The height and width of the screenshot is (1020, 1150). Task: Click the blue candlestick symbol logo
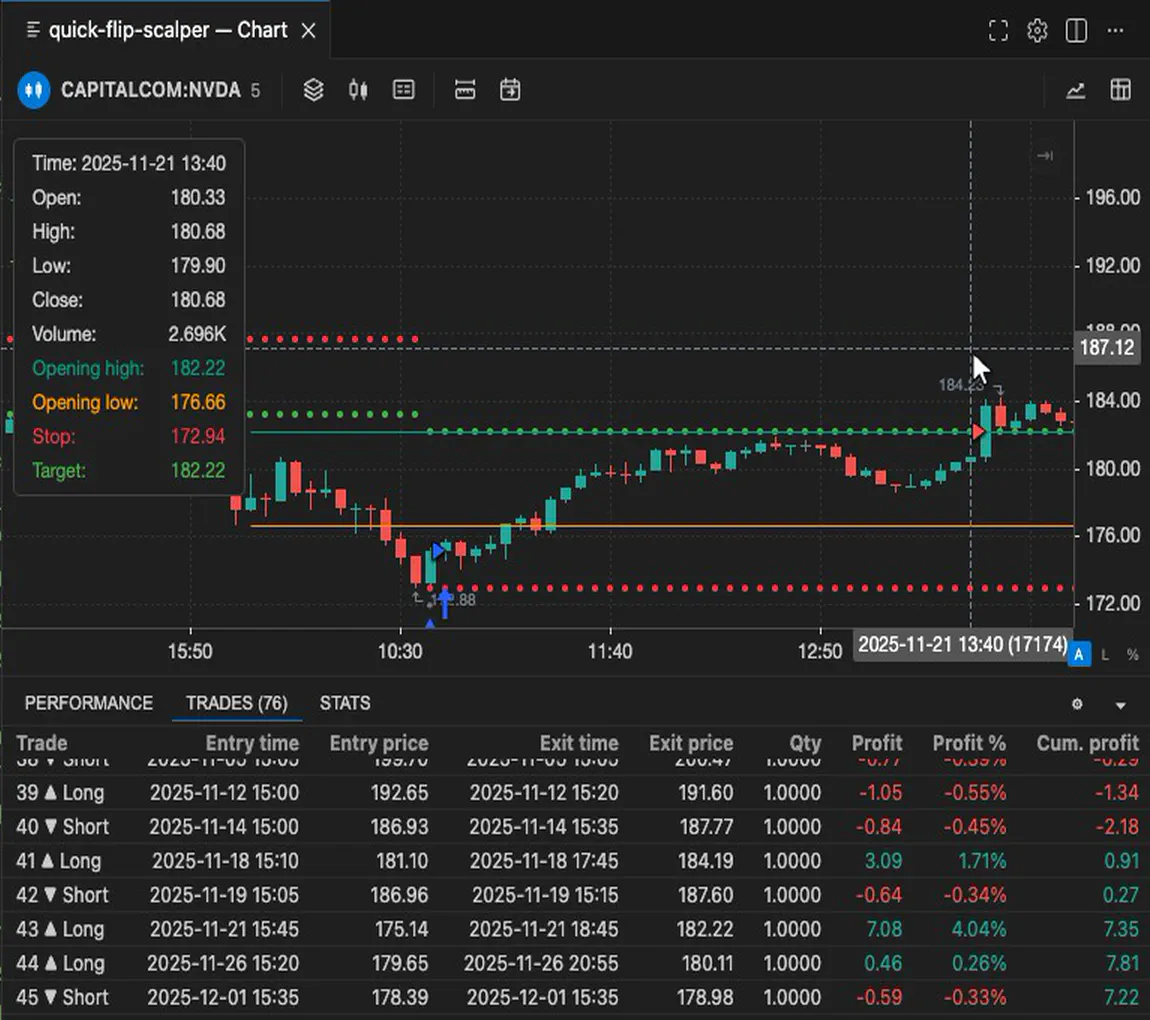[33, 90]
